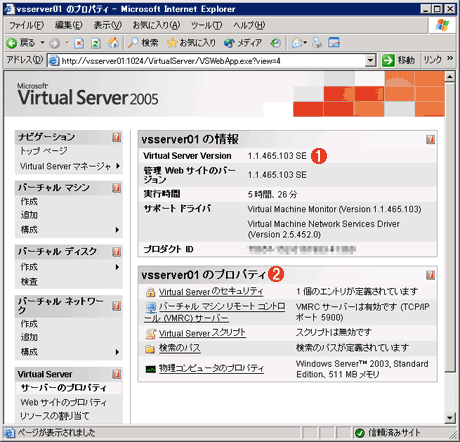The width and height of the screenshot is (460, 442).
Task: Open the Virtual Server スクリプト link
Action: coord(202,333)
